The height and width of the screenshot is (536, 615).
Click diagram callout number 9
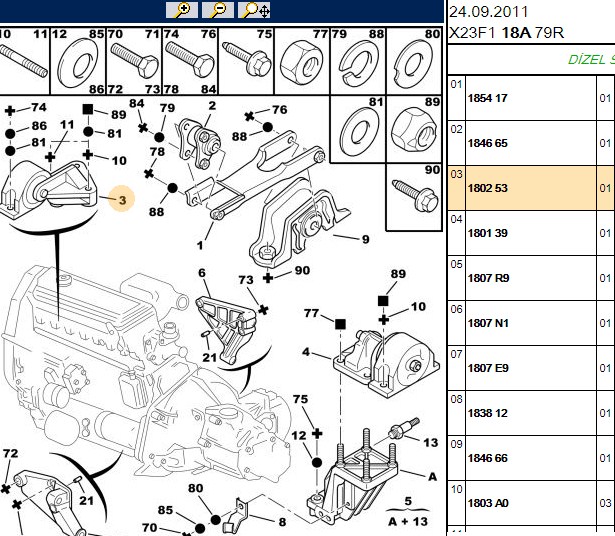tap(365, 239)
